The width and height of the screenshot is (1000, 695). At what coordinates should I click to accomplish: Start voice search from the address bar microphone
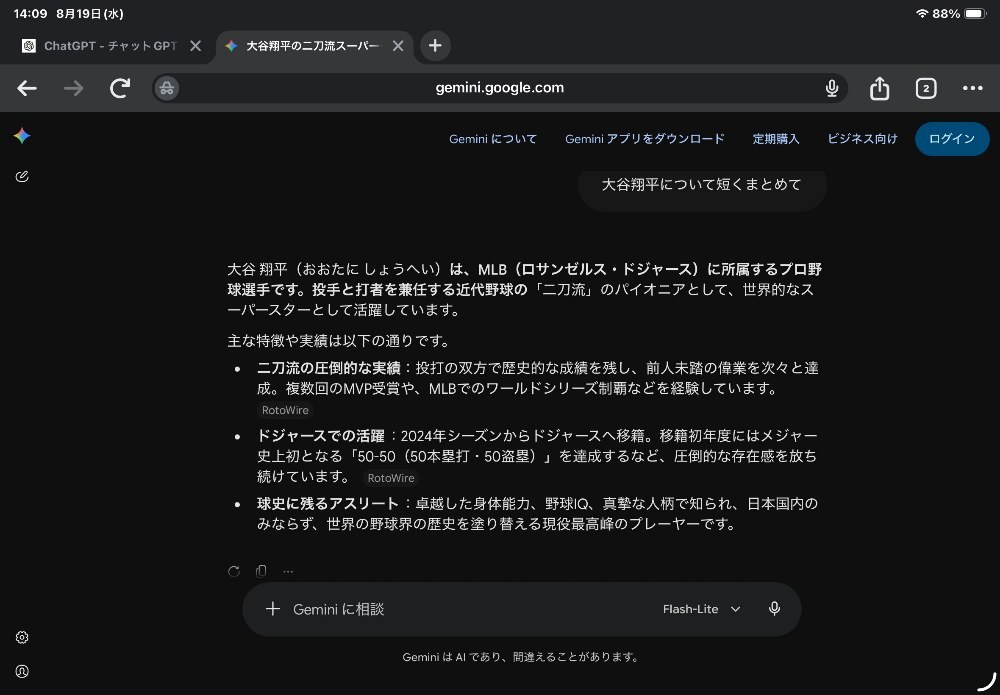click(832, 88)
